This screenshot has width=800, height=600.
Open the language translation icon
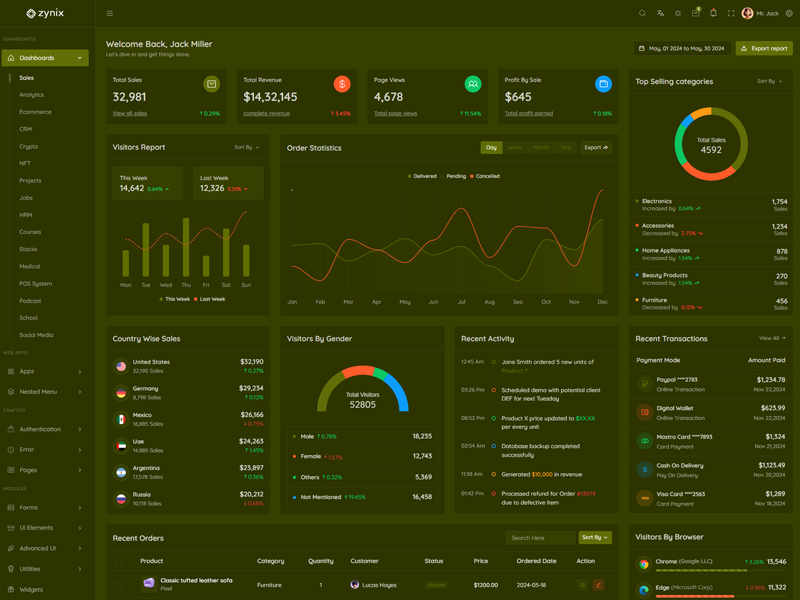tap(660, 14)
